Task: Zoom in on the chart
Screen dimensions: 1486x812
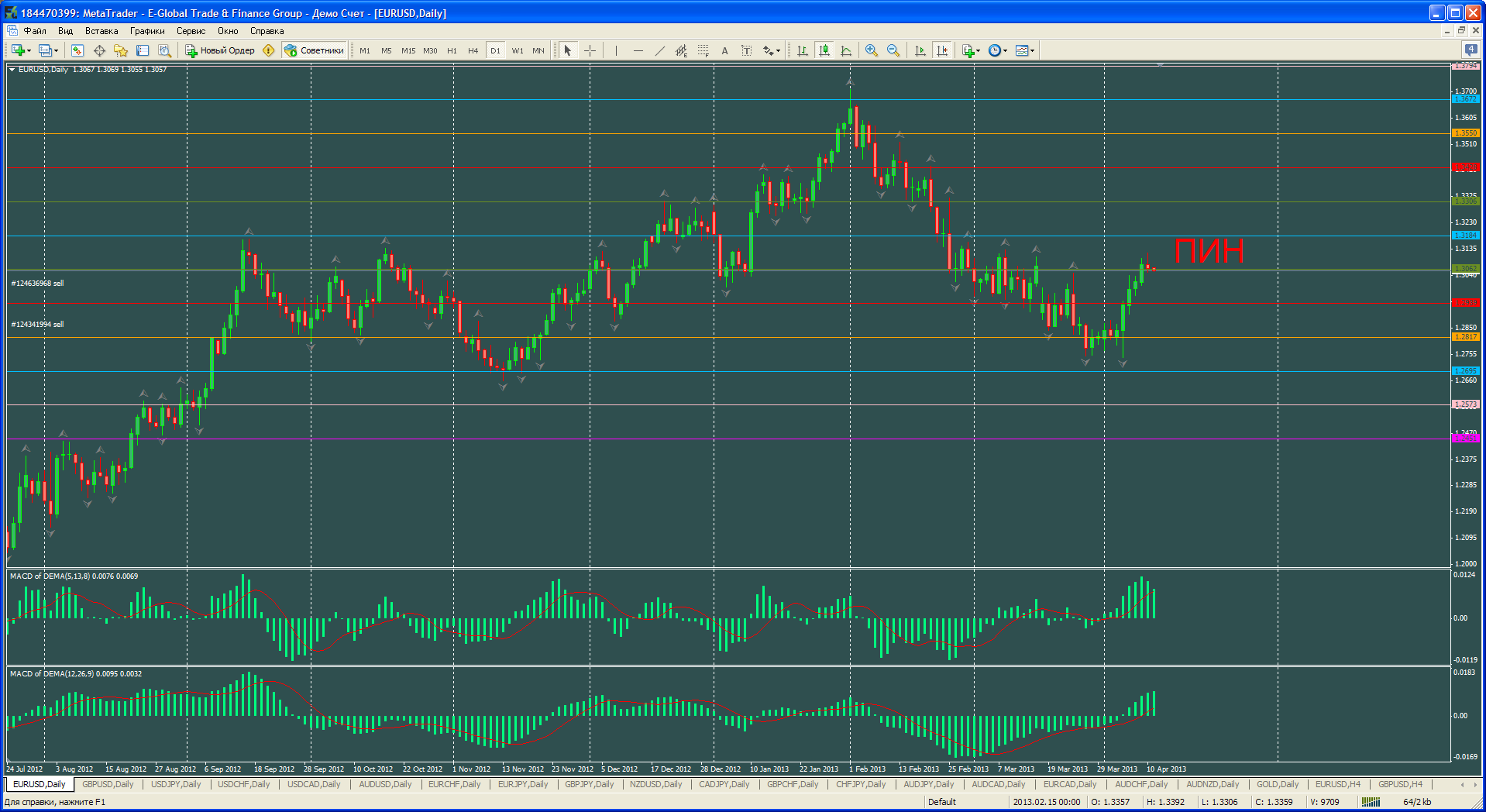Action: coord(872,50)
